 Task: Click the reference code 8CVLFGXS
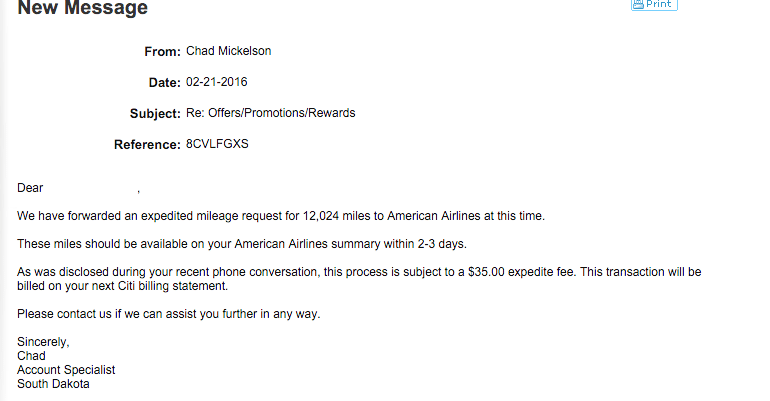coord(217,144)
